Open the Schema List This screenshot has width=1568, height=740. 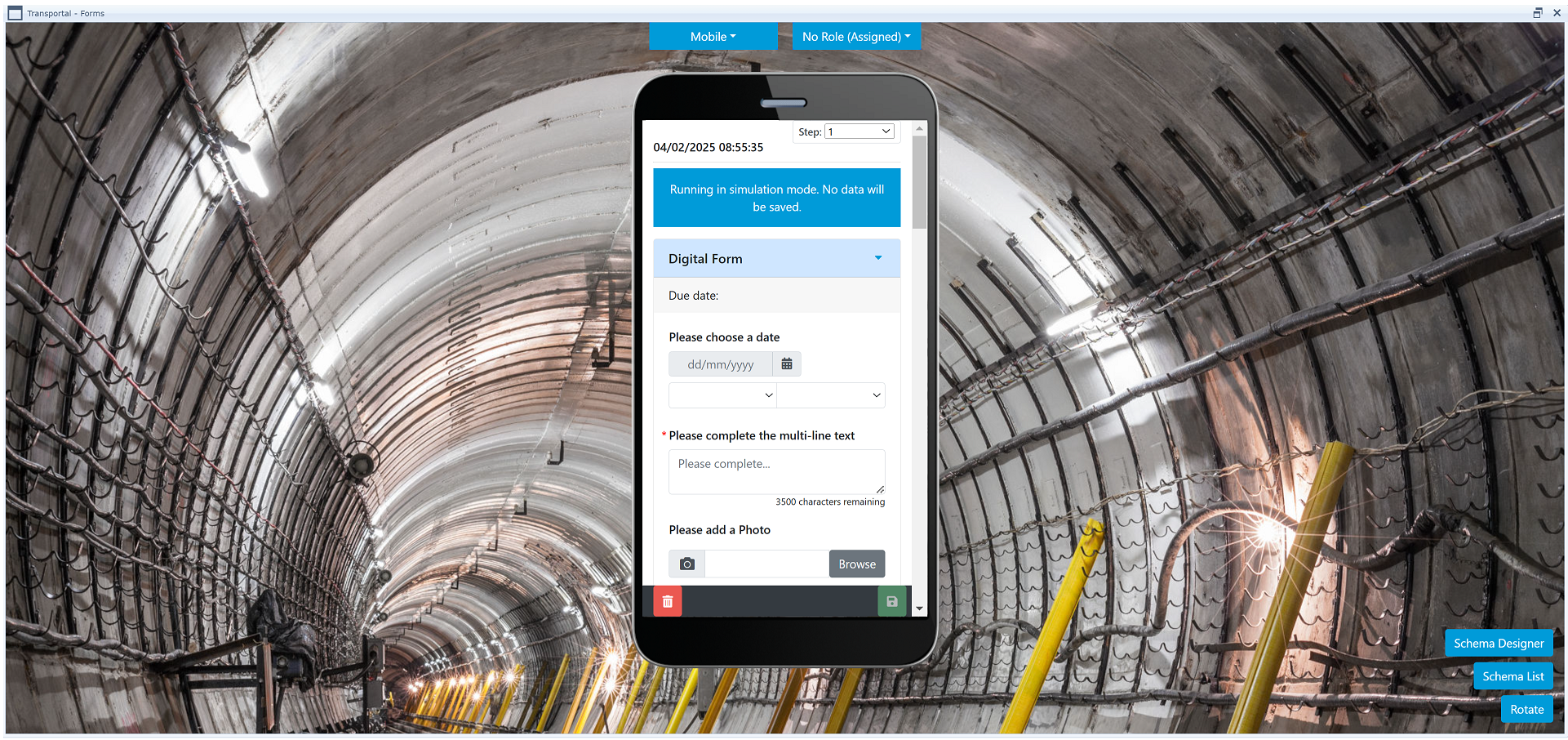[x=1513, y=676]
